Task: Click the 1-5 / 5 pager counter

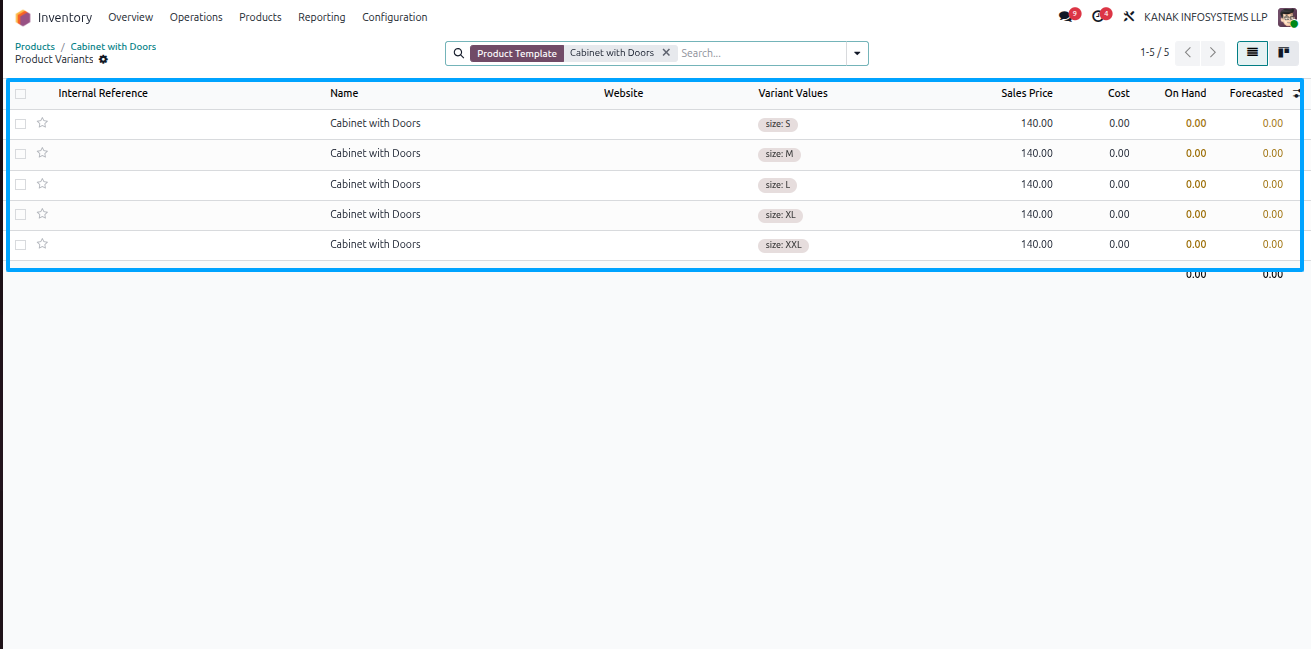Action: (x=1154, y=53)
